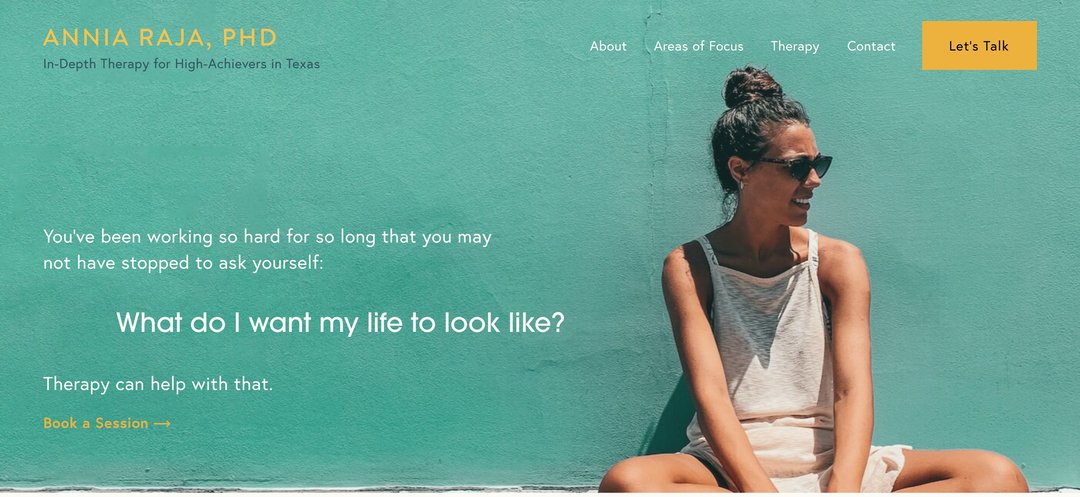Screen dimensions: 1080x497
Task: Click the word PHD in the site title
Action: [x=249, y=37]
